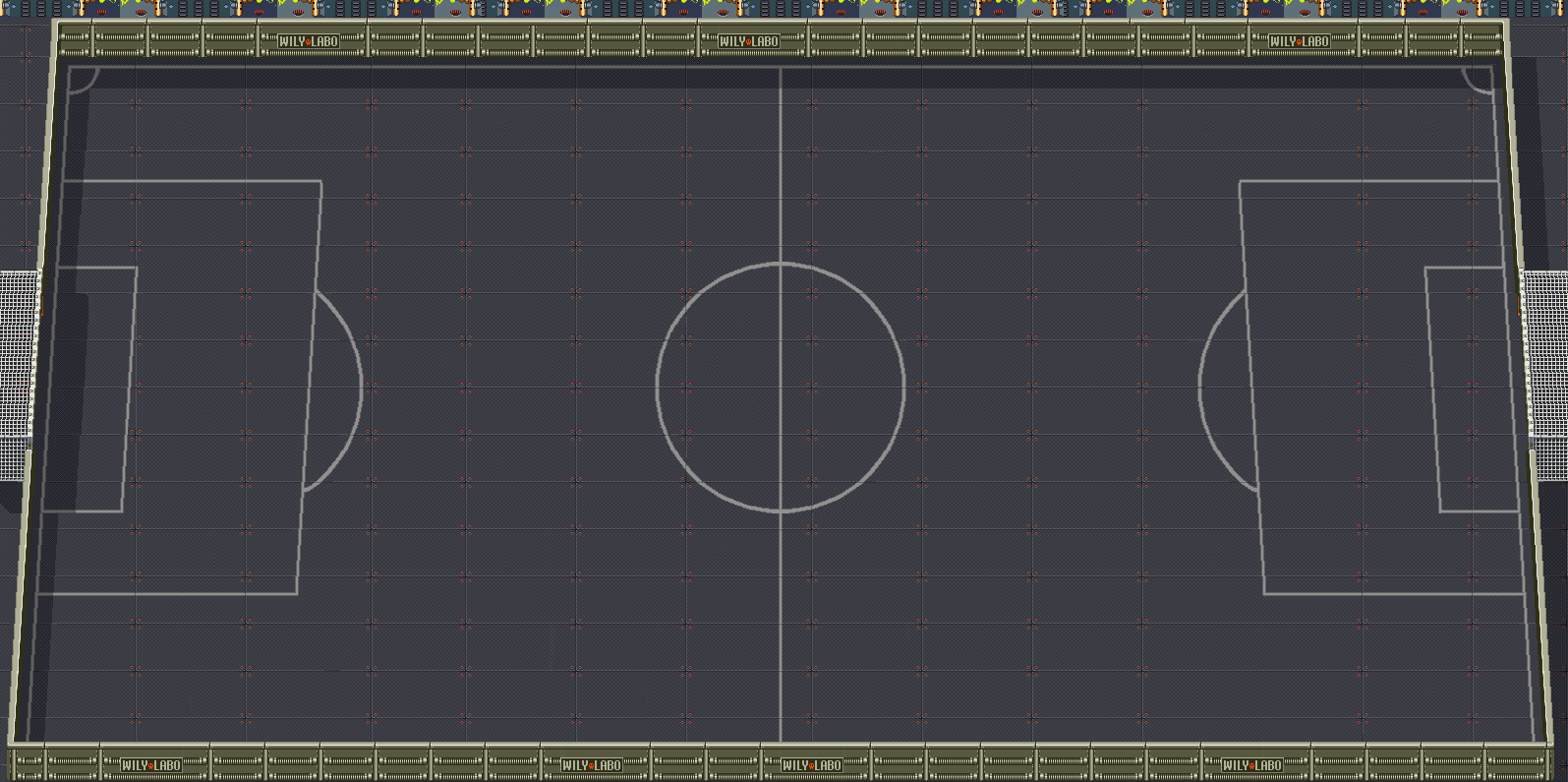The image size is (1568, 782).
Task: Click the leftmost WILY LABO sign on bottom wall
Action: click(151, 765)
